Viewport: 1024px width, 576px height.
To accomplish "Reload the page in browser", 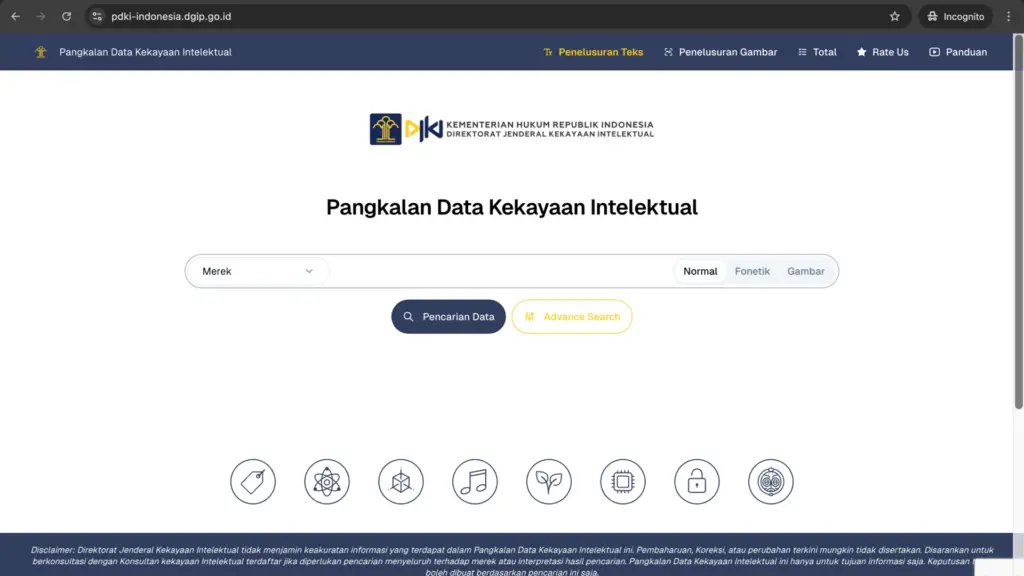I will [x=67, y=16].
